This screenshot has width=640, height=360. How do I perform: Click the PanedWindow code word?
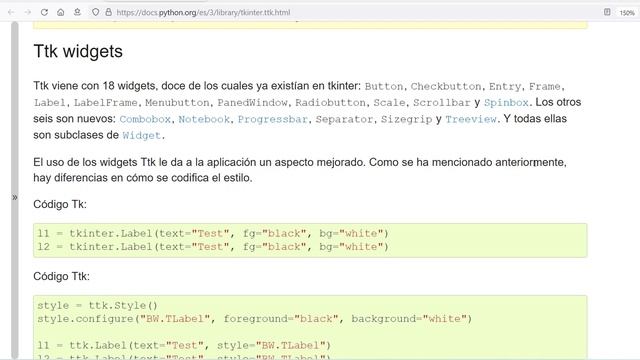click(x=252, y=102)
